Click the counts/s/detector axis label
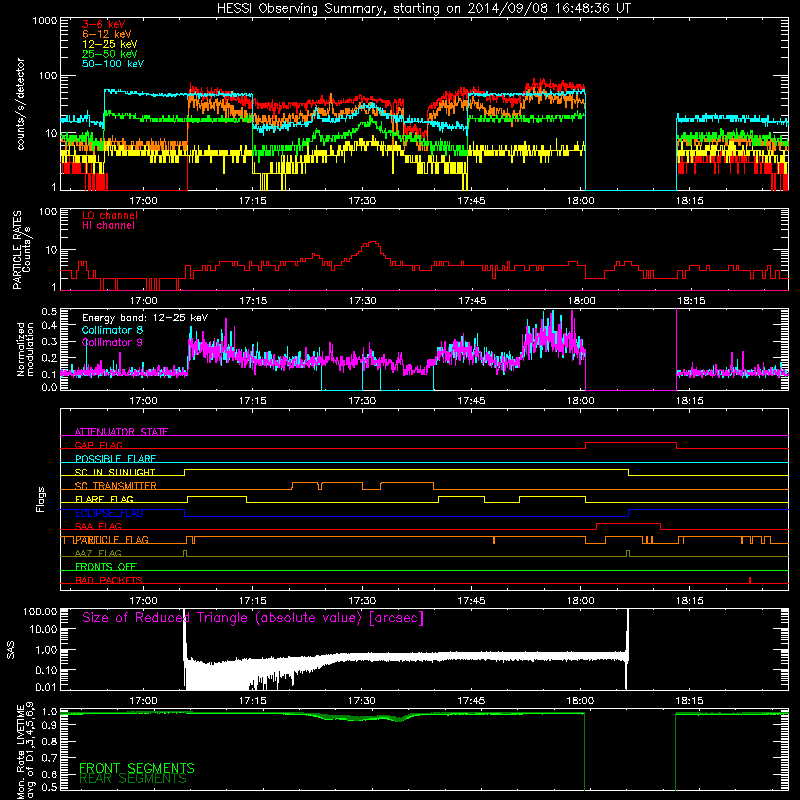Viewport: 800px width, 800px height. (21, 104)
